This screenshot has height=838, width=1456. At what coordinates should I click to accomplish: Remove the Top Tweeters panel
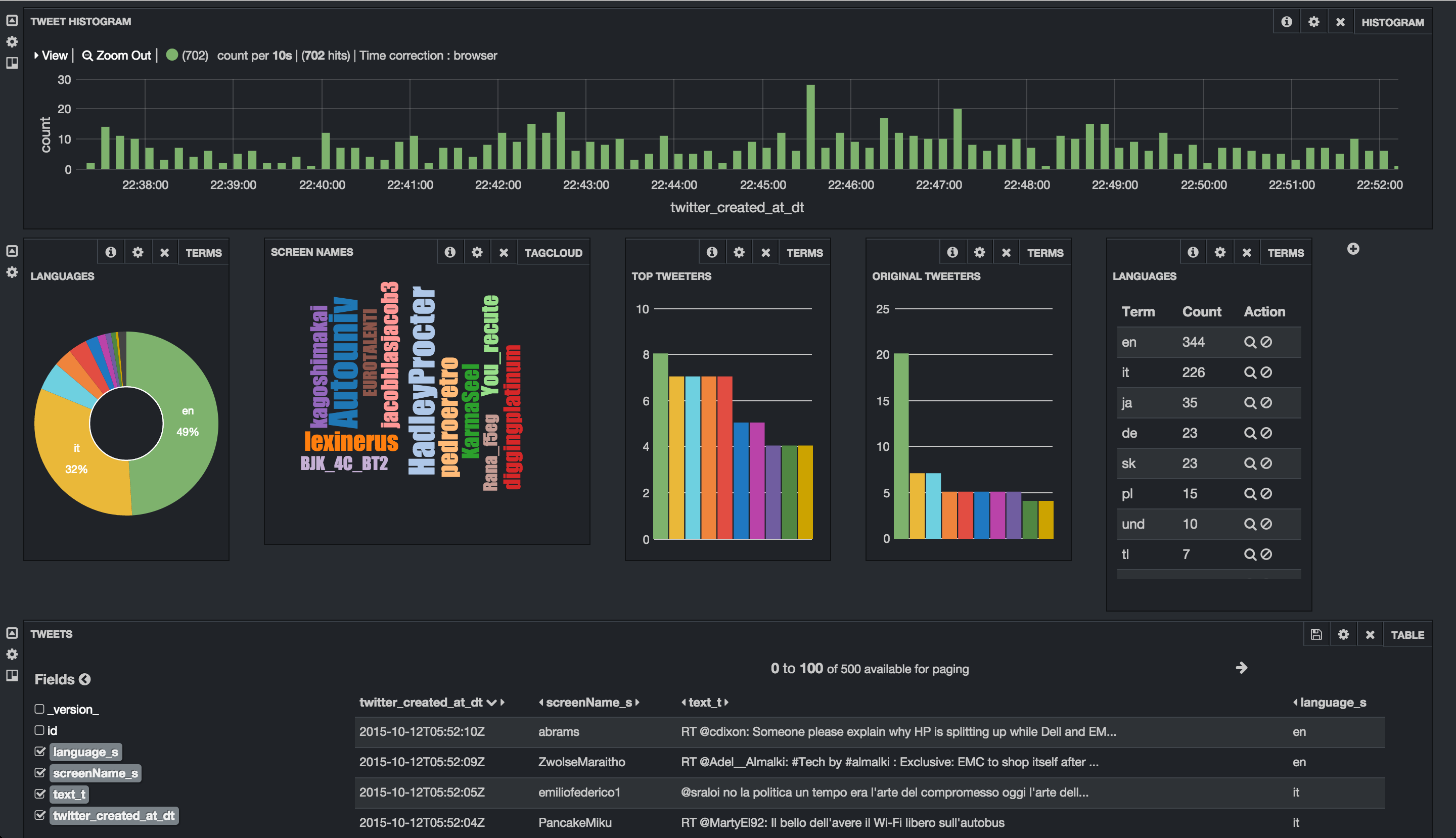766,253
